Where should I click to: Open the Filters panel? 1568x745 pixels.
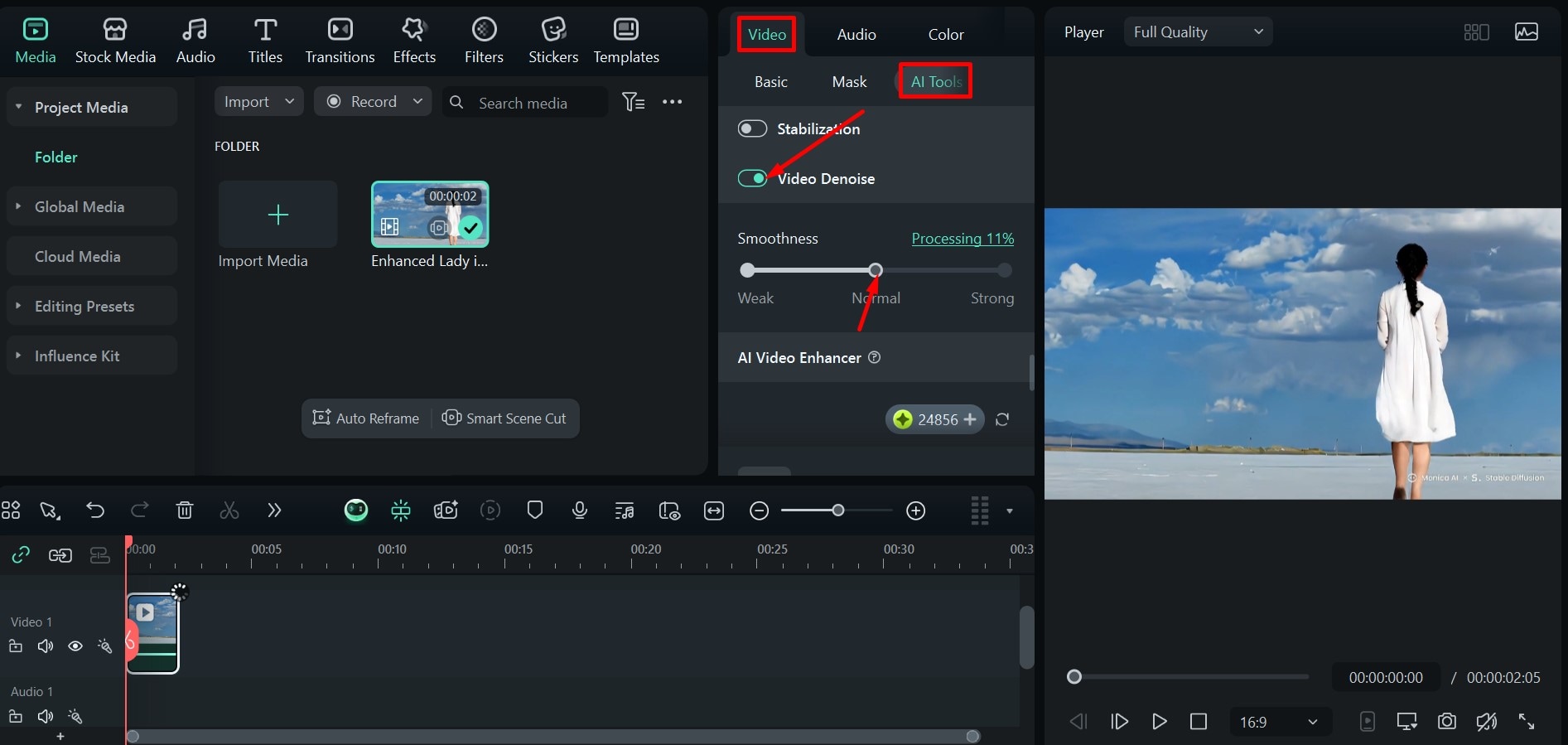pos(484,41)
